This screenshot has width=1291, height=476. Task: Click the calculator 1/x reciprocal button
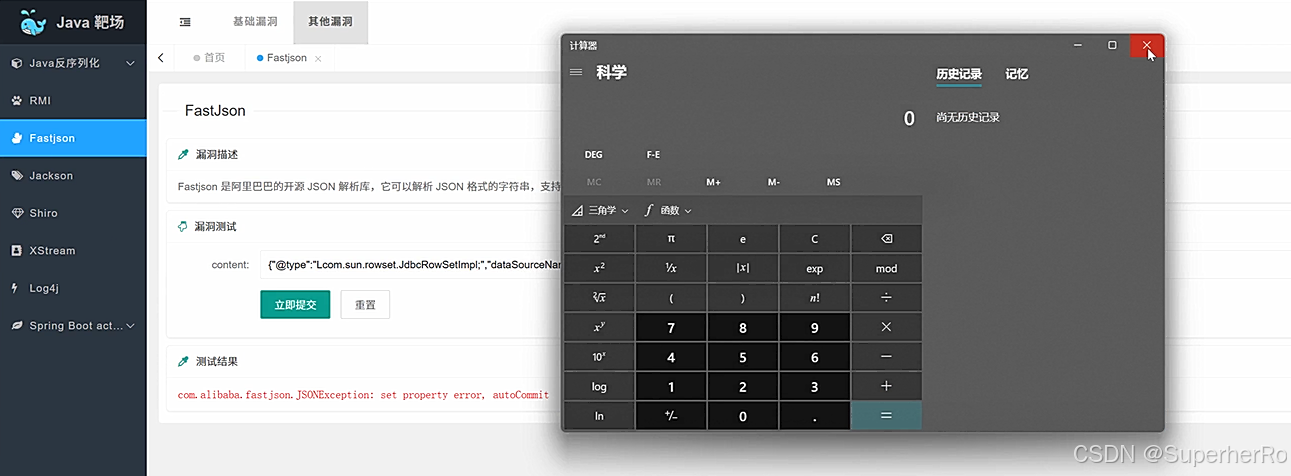671,268
